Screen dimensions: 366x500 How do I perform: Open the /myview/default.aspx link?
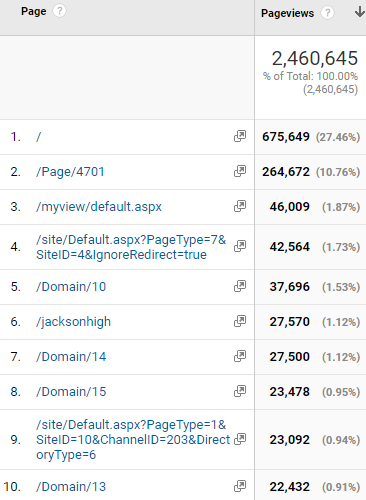tap(99, 207)
